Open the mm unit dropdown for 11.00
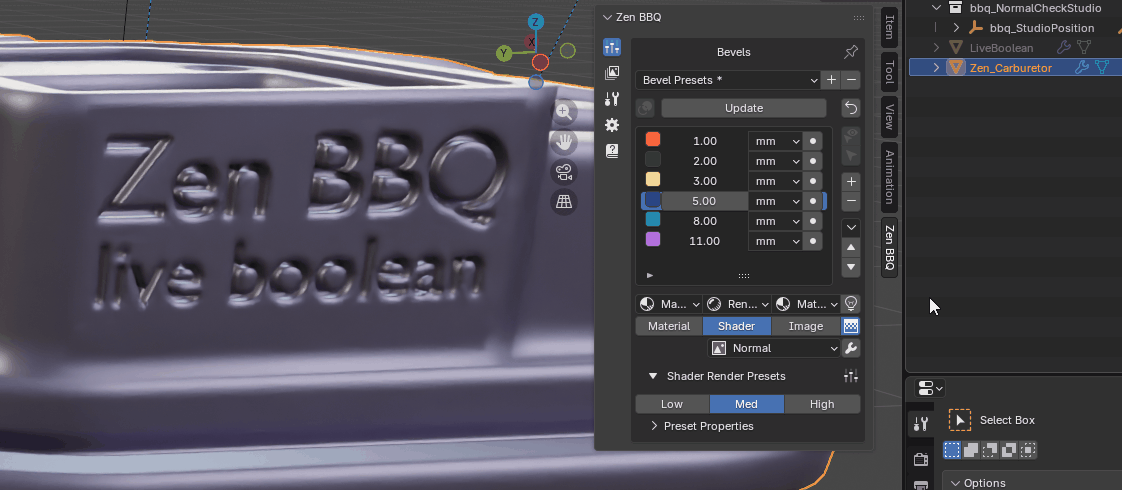This screenshot has width=1122, height=490. click(x=776, y=241)
